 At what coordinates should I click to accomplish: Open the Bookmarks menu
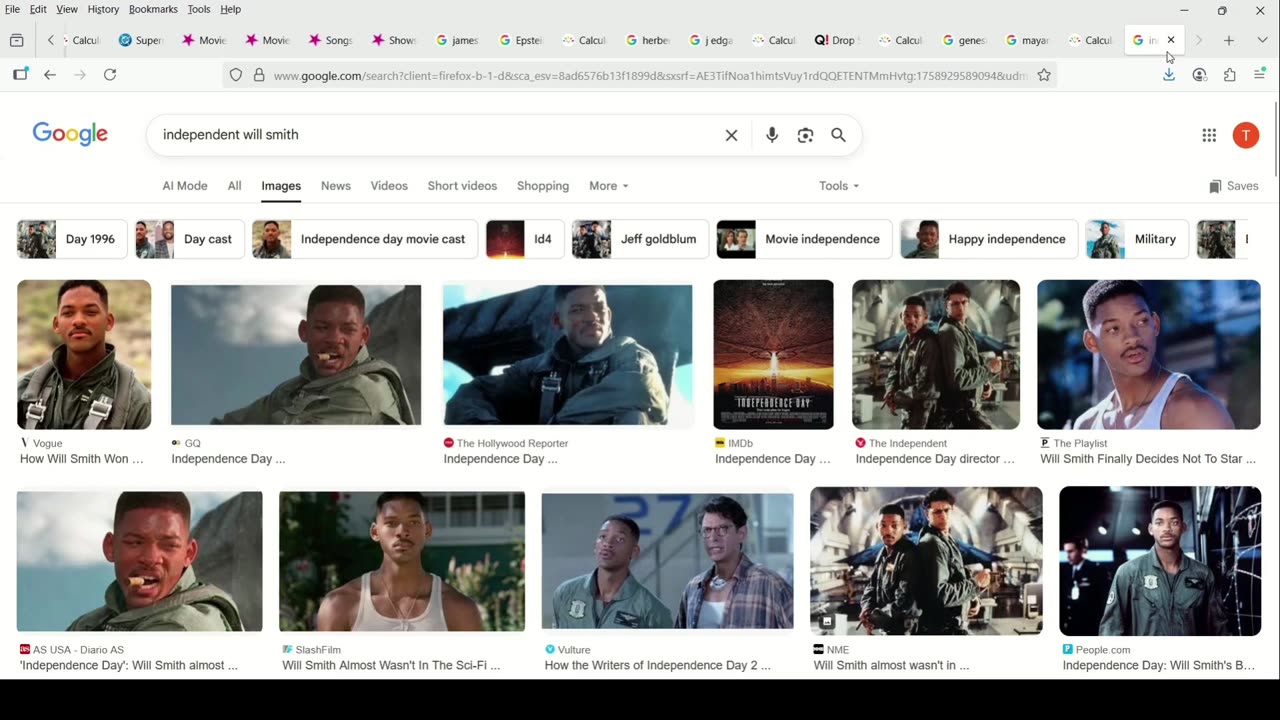click(153, 9)
